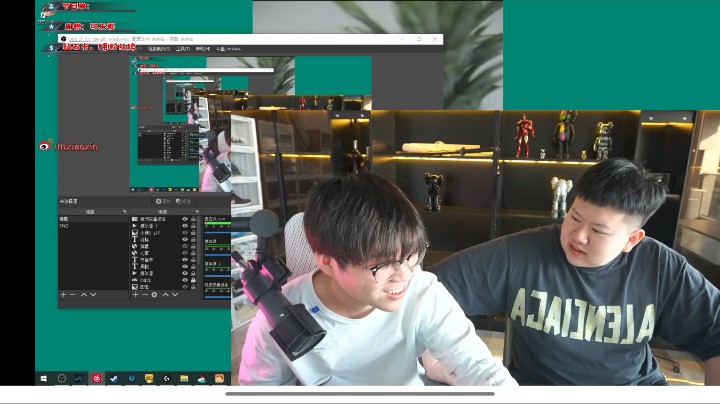Click the OBS preview canvas area
This screenshot has height=404, width=720.
[x=251, y=124]
